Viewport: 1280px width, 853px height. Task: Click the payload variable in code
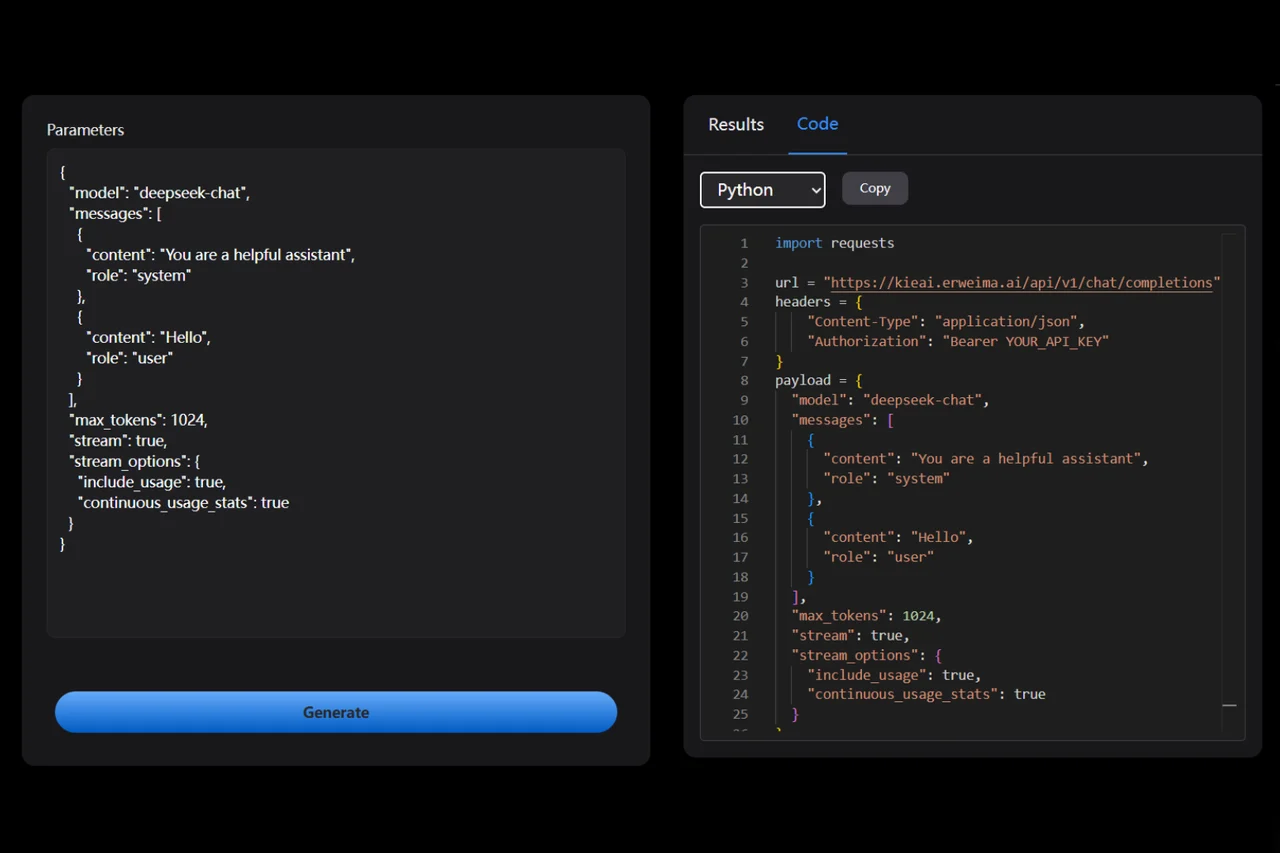tap(803, 380)
